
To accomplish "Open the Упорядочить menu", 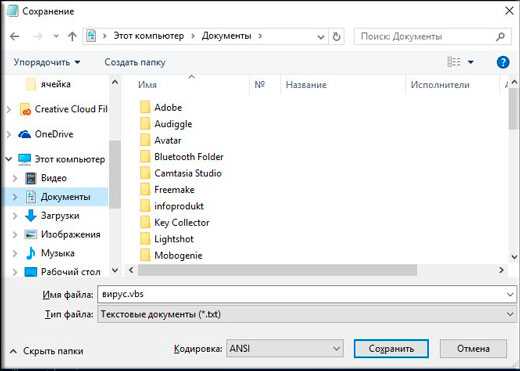I will (47, 62).
